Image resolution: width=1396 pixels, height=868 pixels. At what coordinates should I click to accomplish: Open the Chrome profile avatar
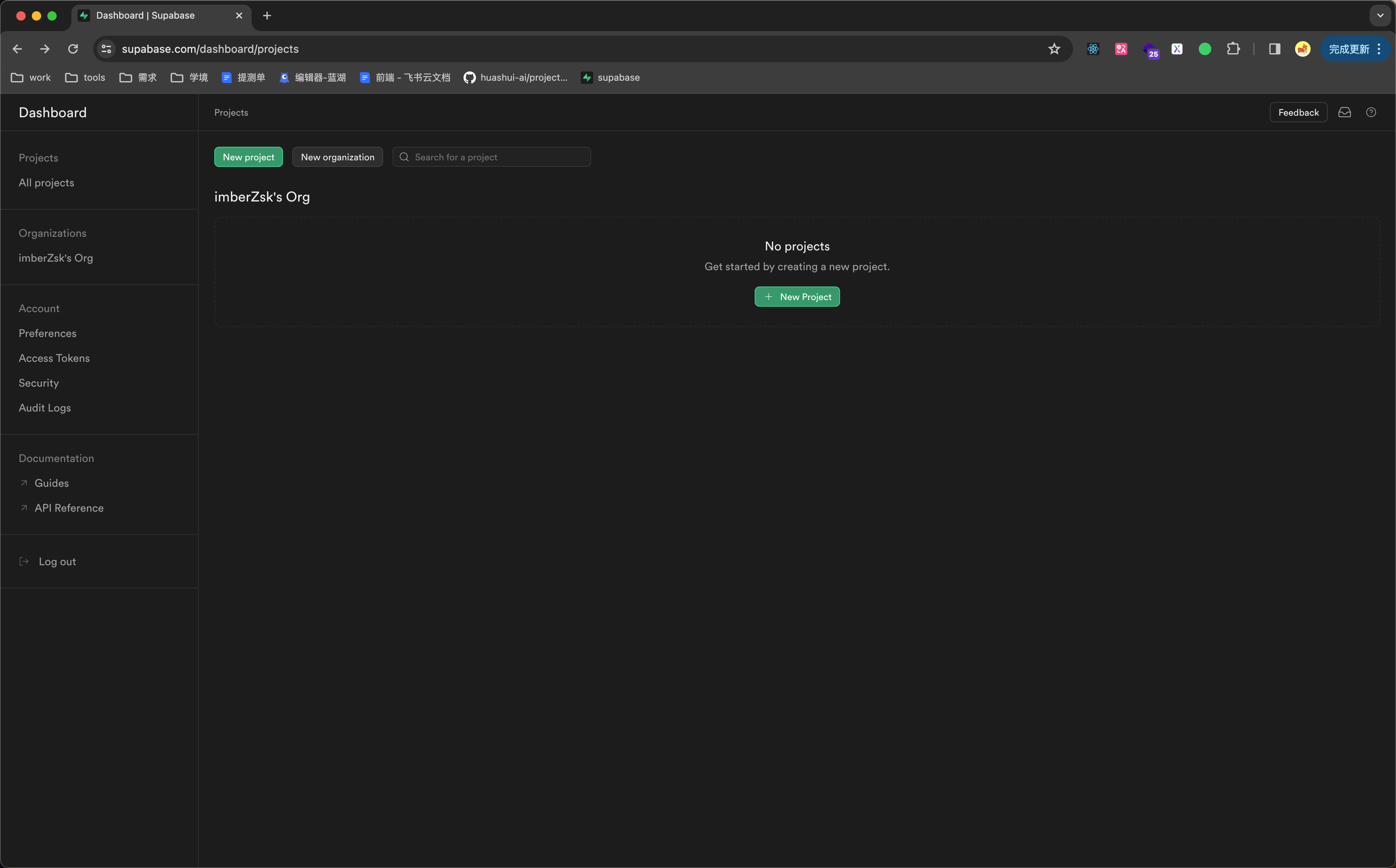(x=1302, y=49)
